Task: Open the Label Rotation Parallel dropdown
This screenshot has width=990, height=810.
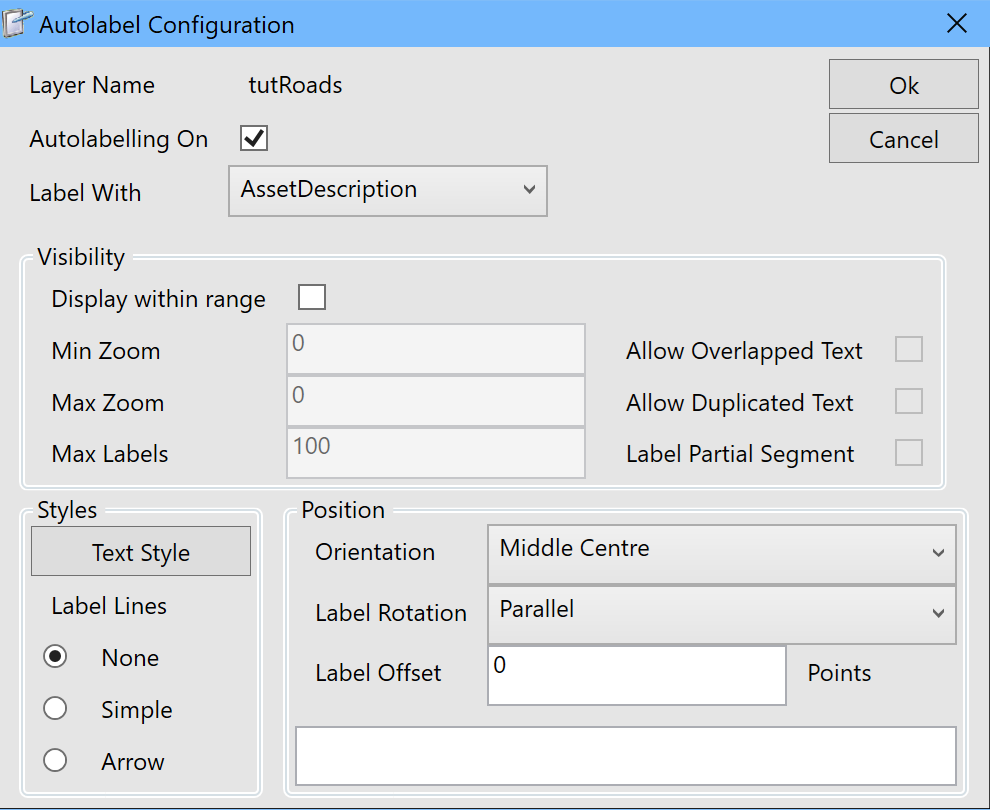Action: (722, 614)
